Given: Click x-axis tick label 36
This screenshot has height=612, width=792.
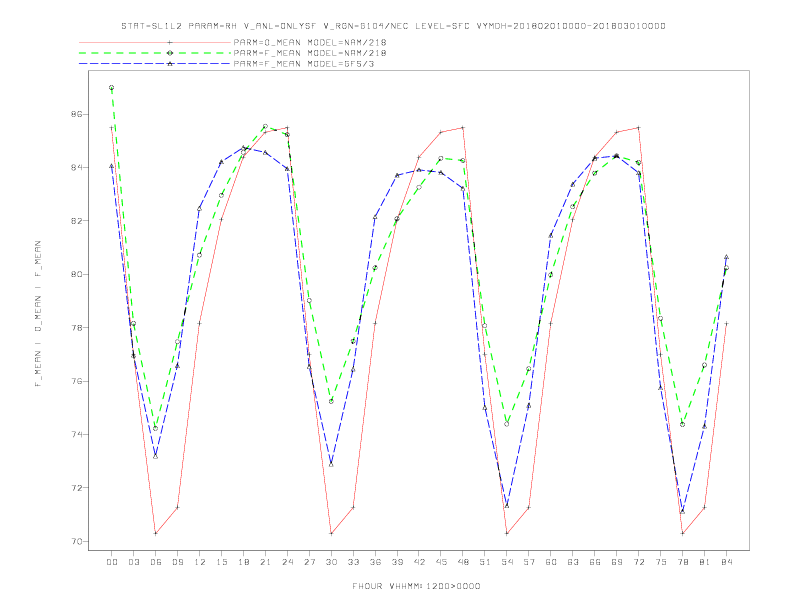Looking at the screenshot, I should click(375, 562).
